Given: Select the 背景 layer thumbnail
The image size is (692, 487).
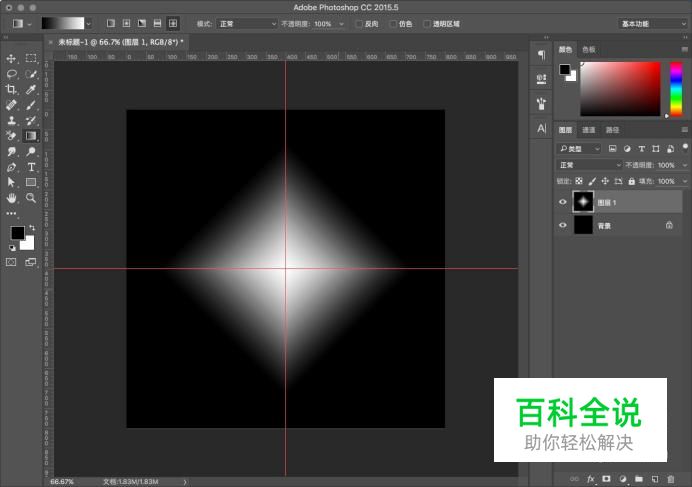Looking at the screenshot, I should pos(583,226).
